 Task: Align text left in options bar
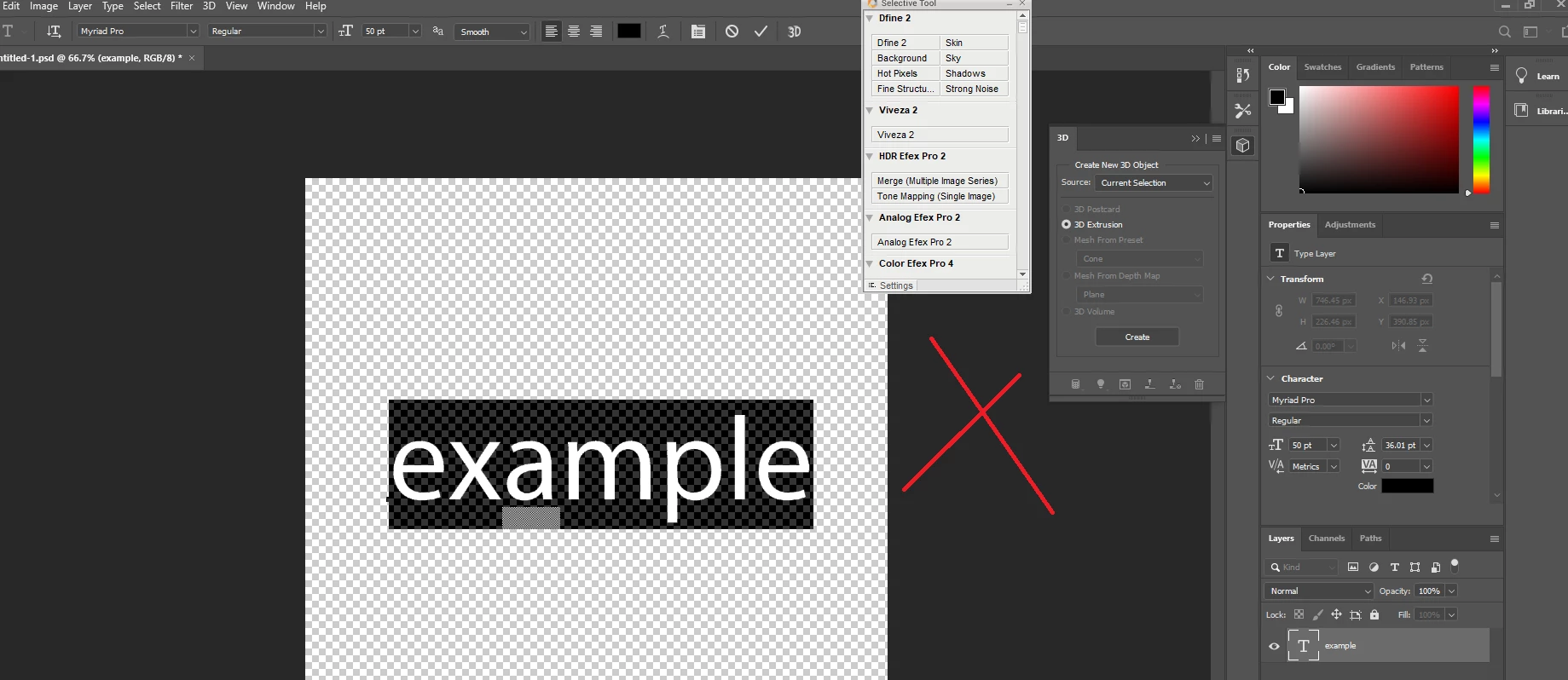tap(552, 32)
